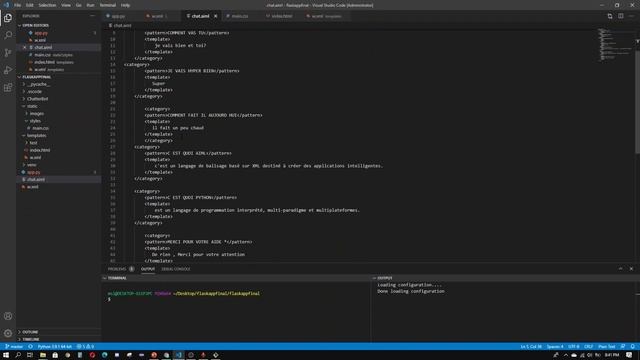Switch to the Problems panel tab
Image resolution: width=640 pixels, height=360 pixels.
coord(117,269)
